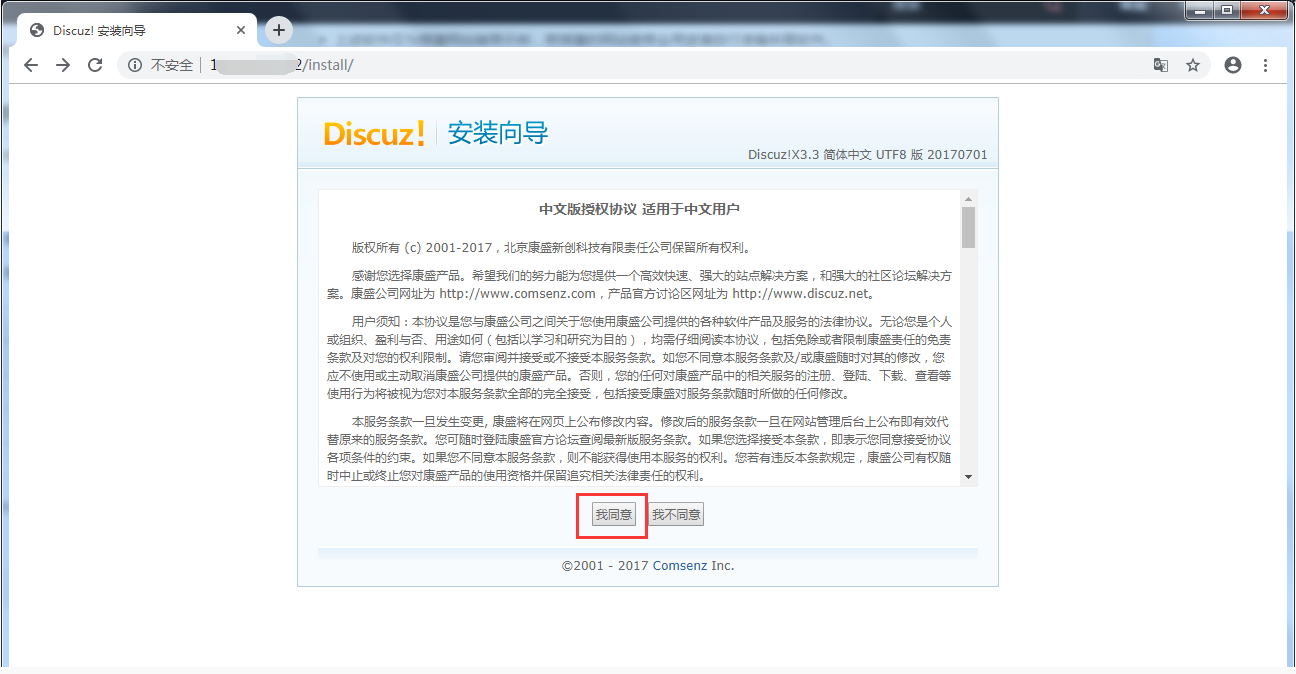Image resolution: width=1296 pixels, height=674 pixels.
Task: Focus the address bar with /install/ URL
Action: tap(650, 65)
